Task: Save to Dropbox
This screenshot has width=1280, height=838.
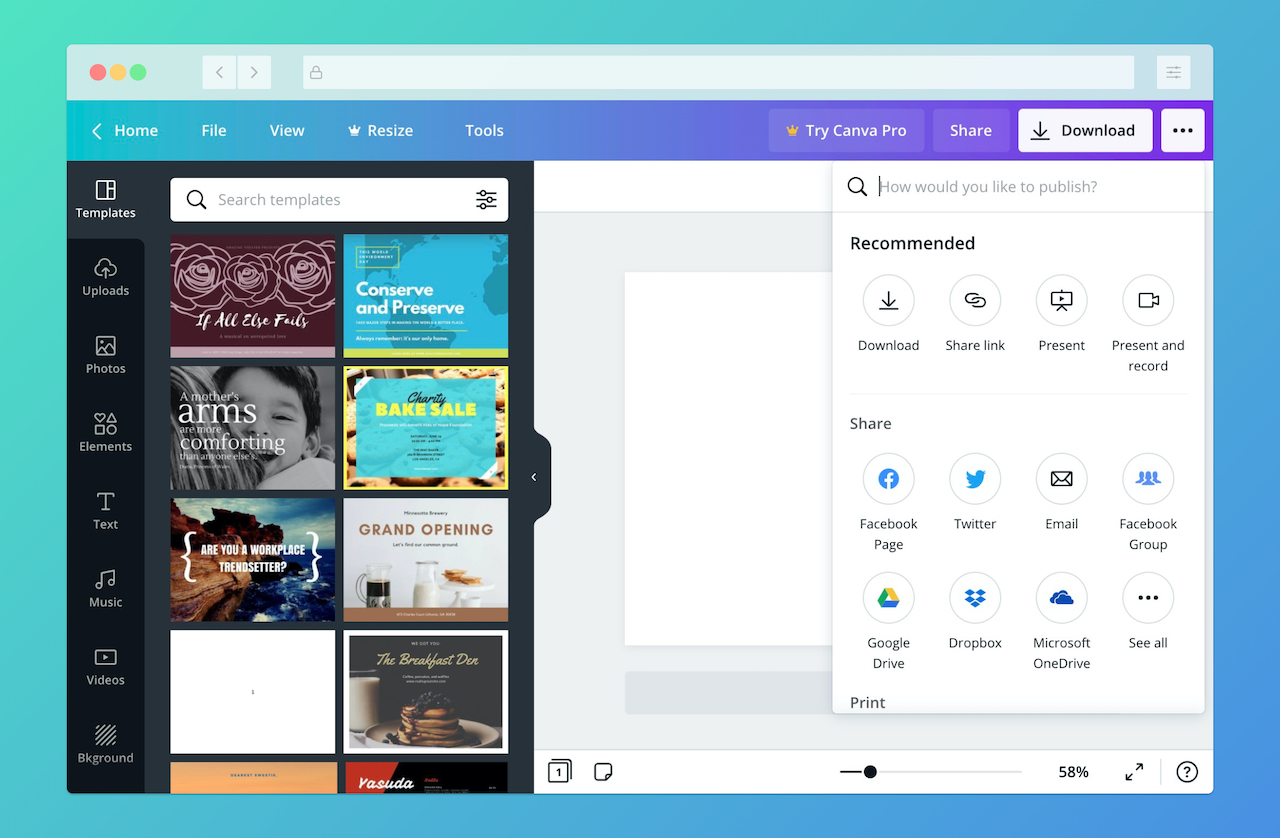Action: coord(975,598)
